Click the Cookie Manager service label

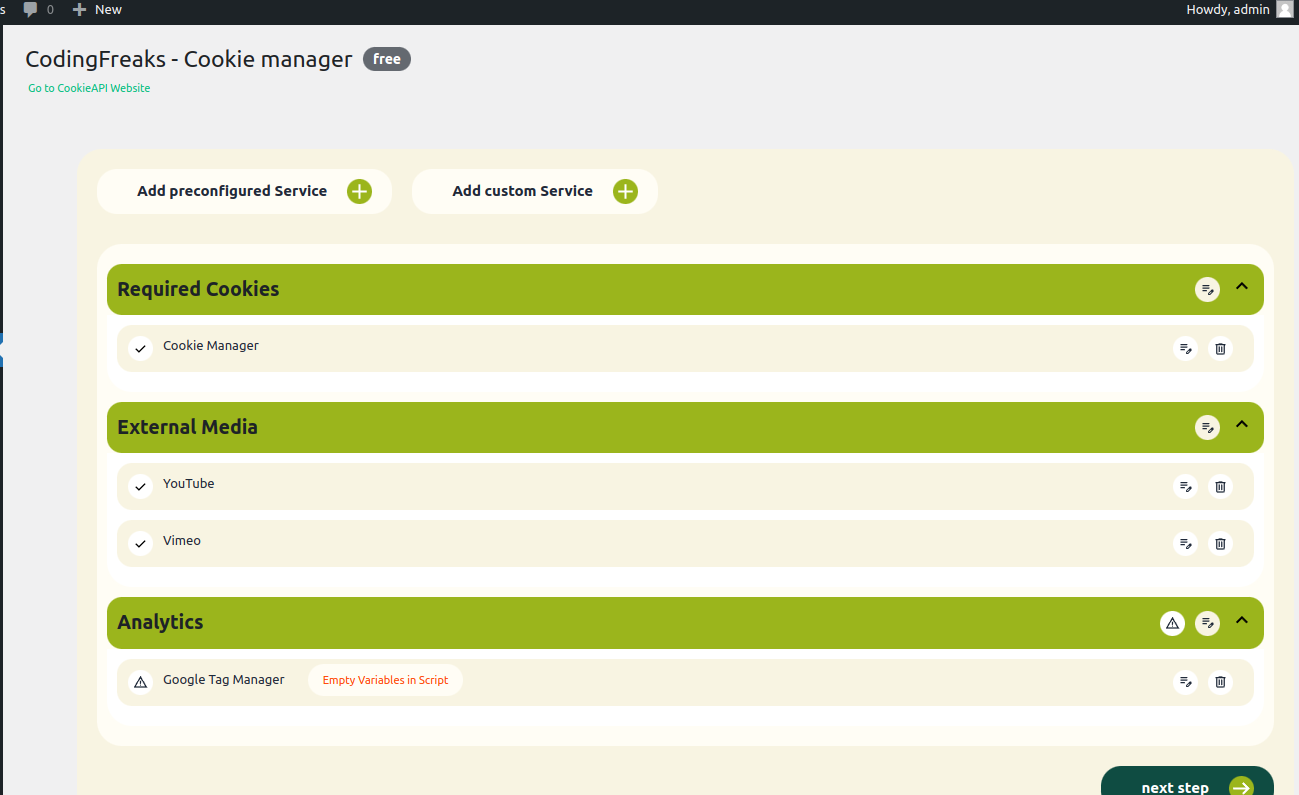pos(211,346)
